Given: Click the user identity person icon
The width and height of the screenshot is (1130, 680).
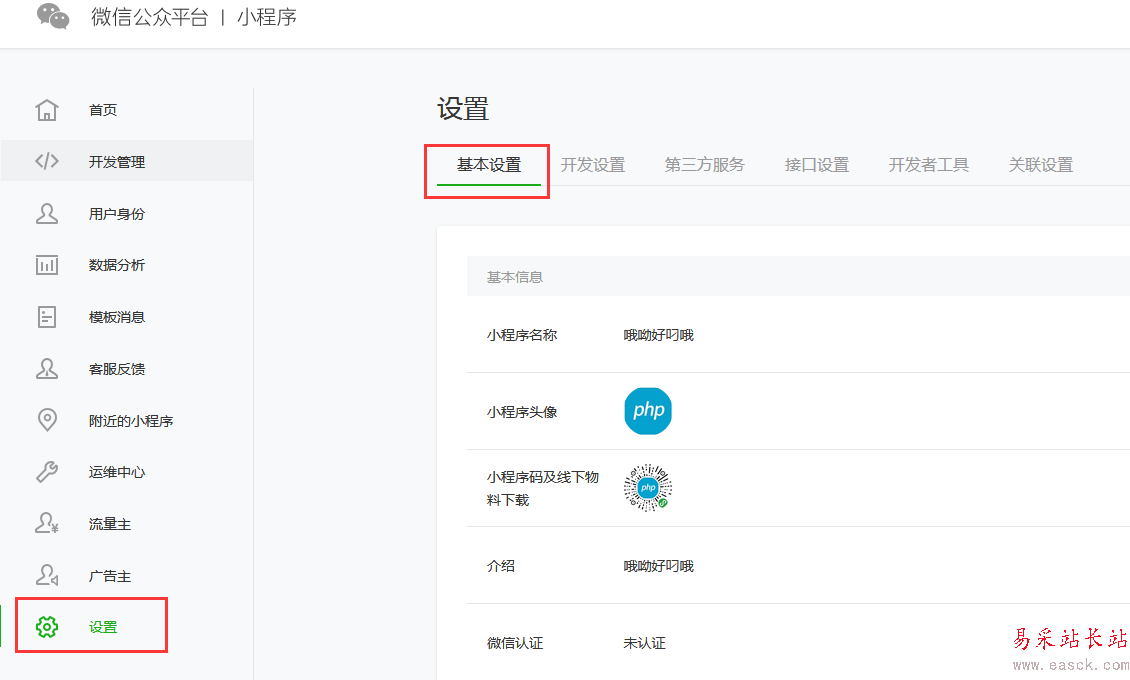Looking at the screenshot, I should point(47,213).
